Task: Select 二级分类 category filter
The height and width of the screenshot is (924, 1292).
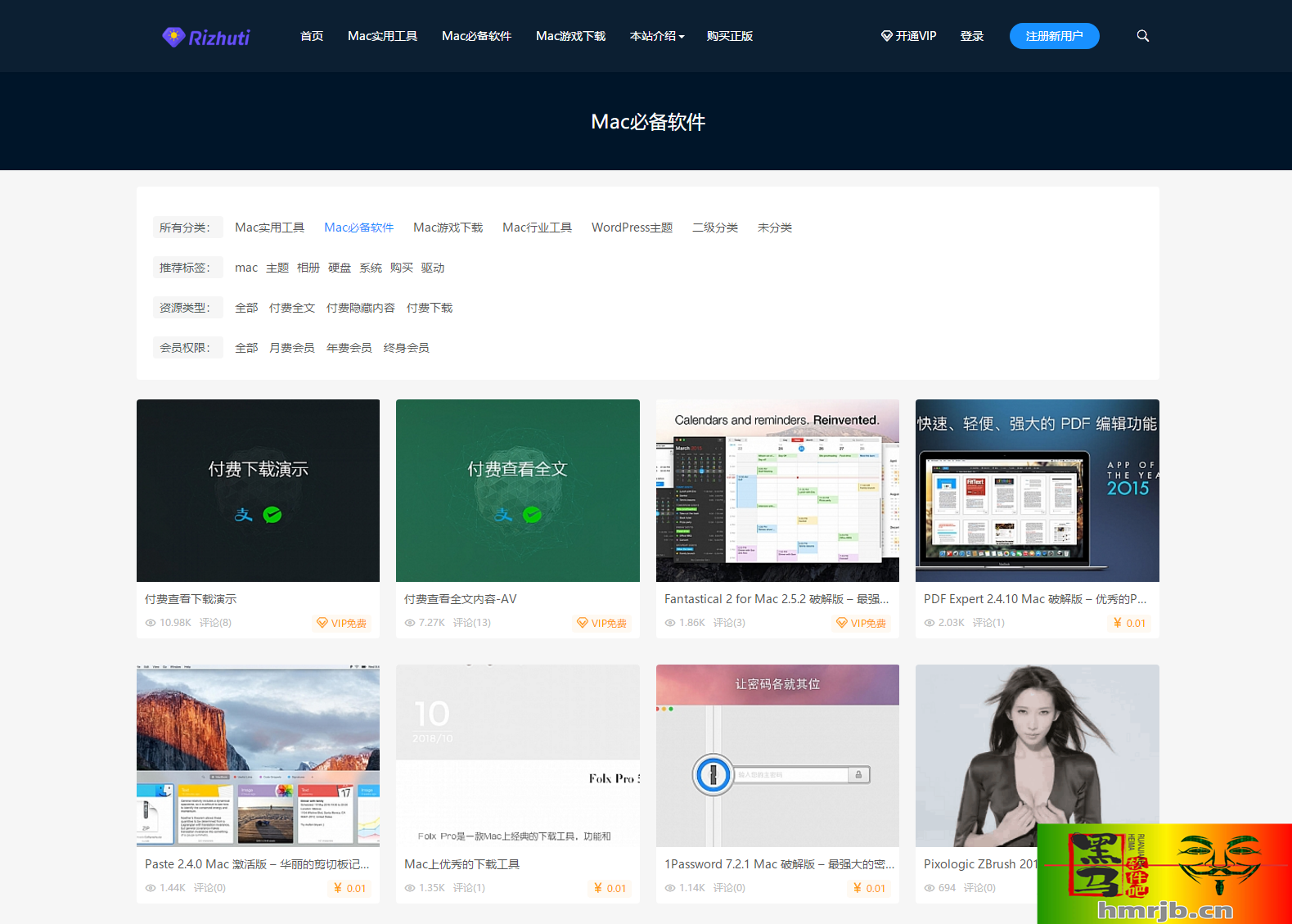Action: coord(715,228)
